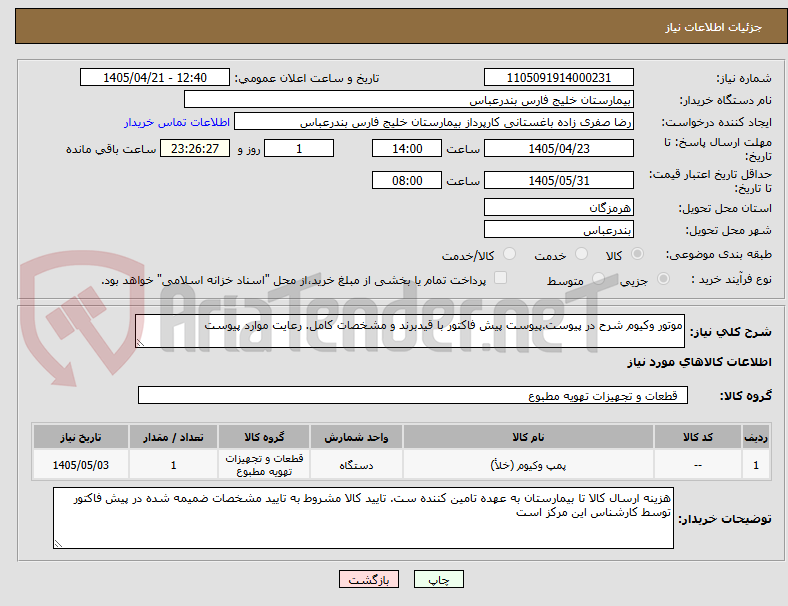Click the 14:00 deadline time field
This screenshot has height=606, width=788.
[407, 148]
